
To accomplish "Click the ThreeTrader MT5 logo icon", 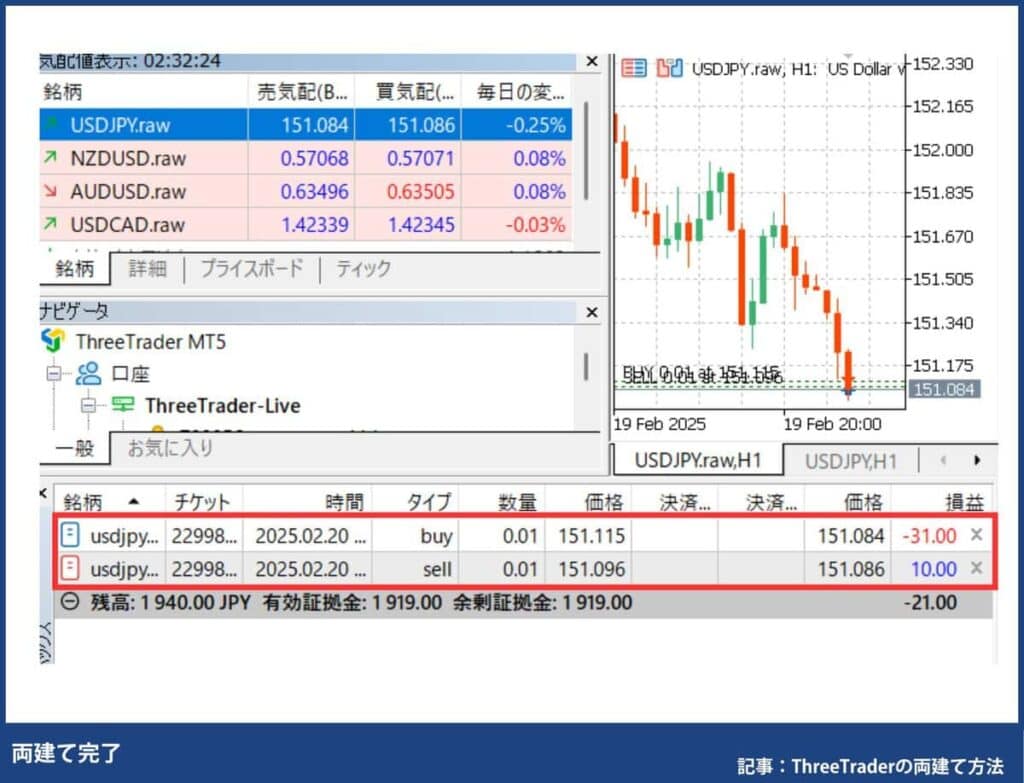I will pyautogui.click(x=52, y=340).
